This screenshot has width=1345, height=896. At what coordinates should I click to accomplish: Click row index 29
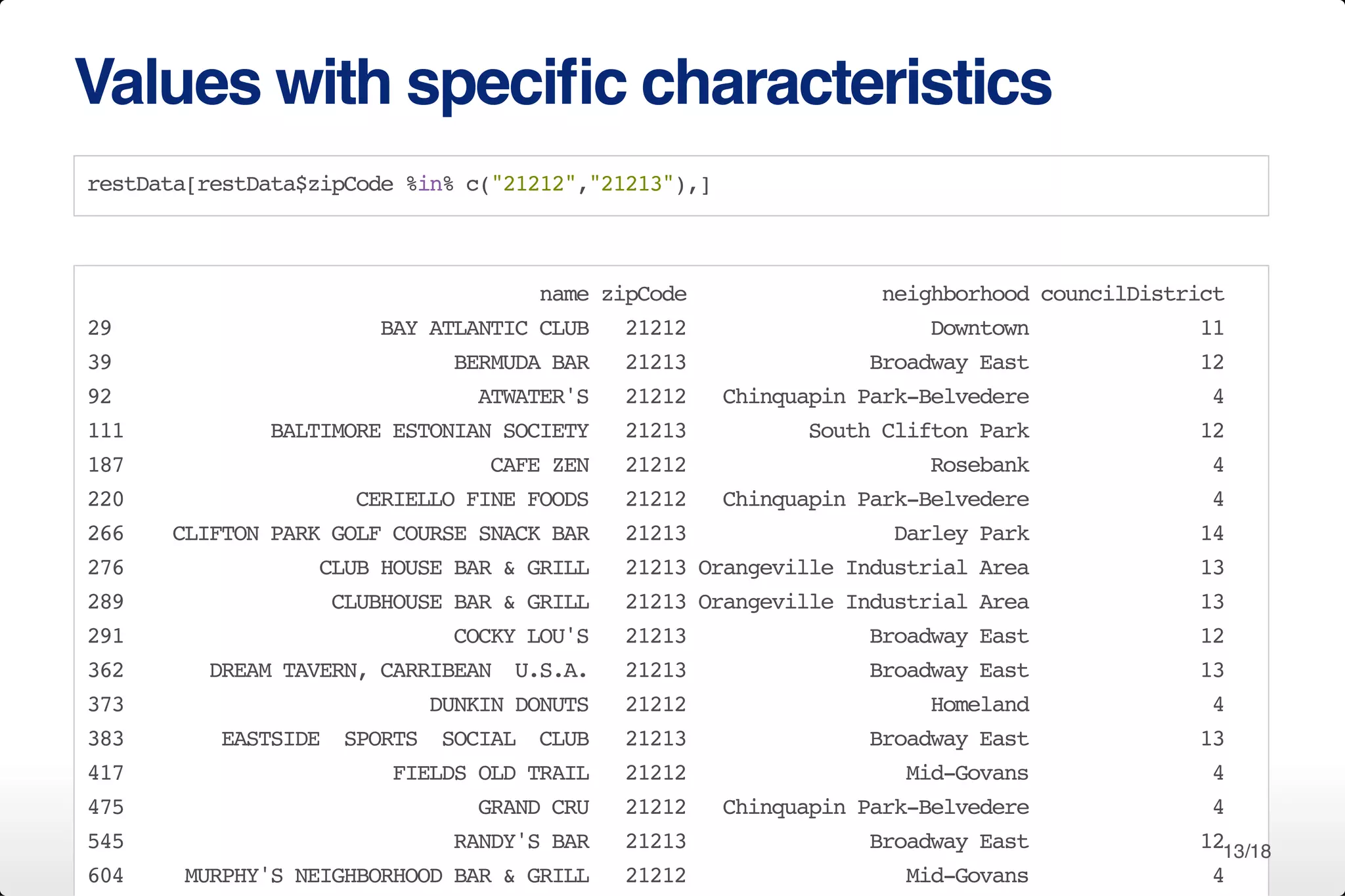coord(100,328)
